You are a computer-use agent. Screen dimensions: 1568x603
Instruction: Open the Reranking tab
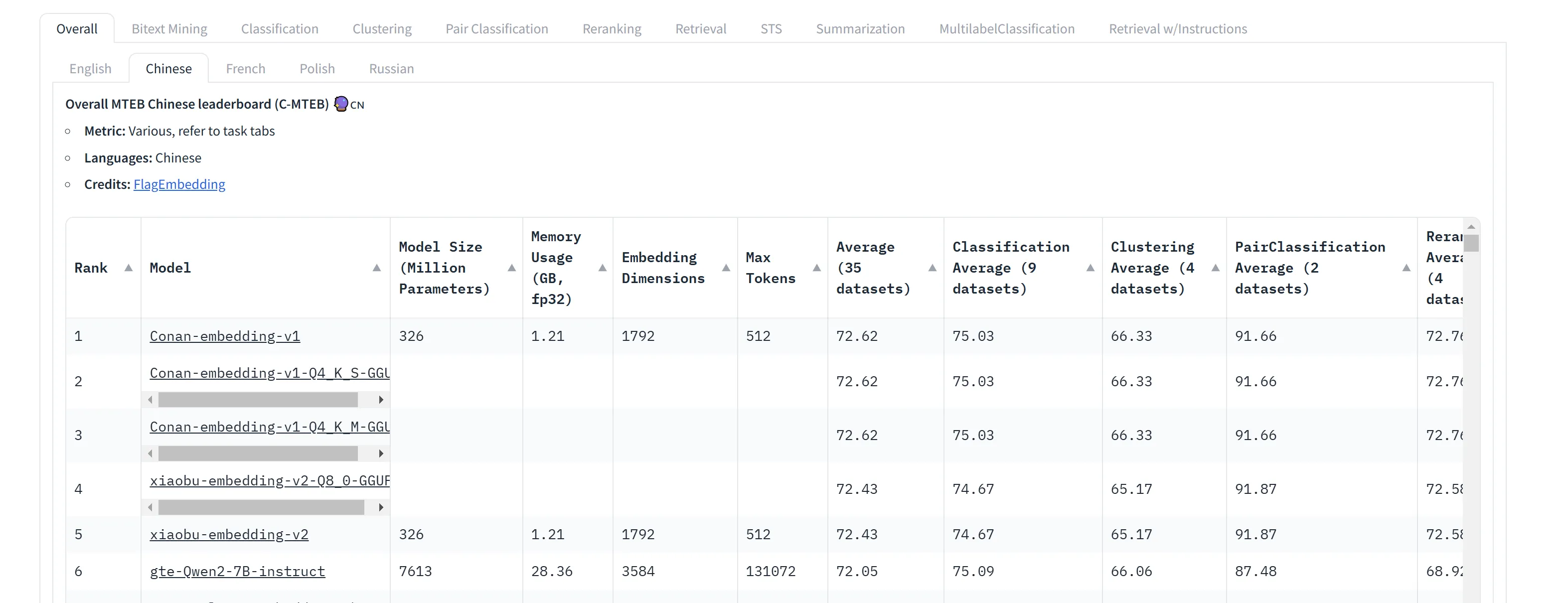[612, 28]
